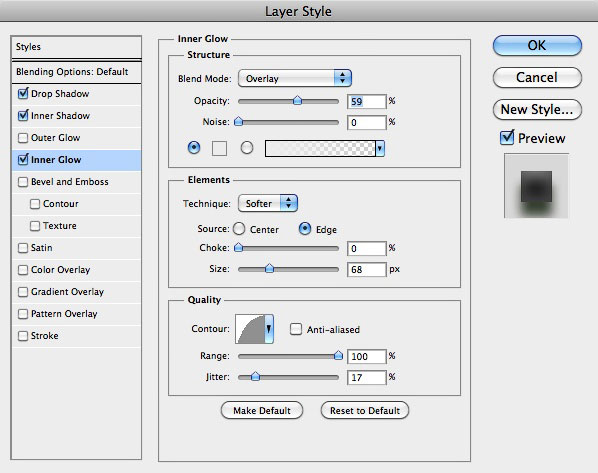
Task: Uncheck the Inner Glow checkbox
Action: coord(23,159)
